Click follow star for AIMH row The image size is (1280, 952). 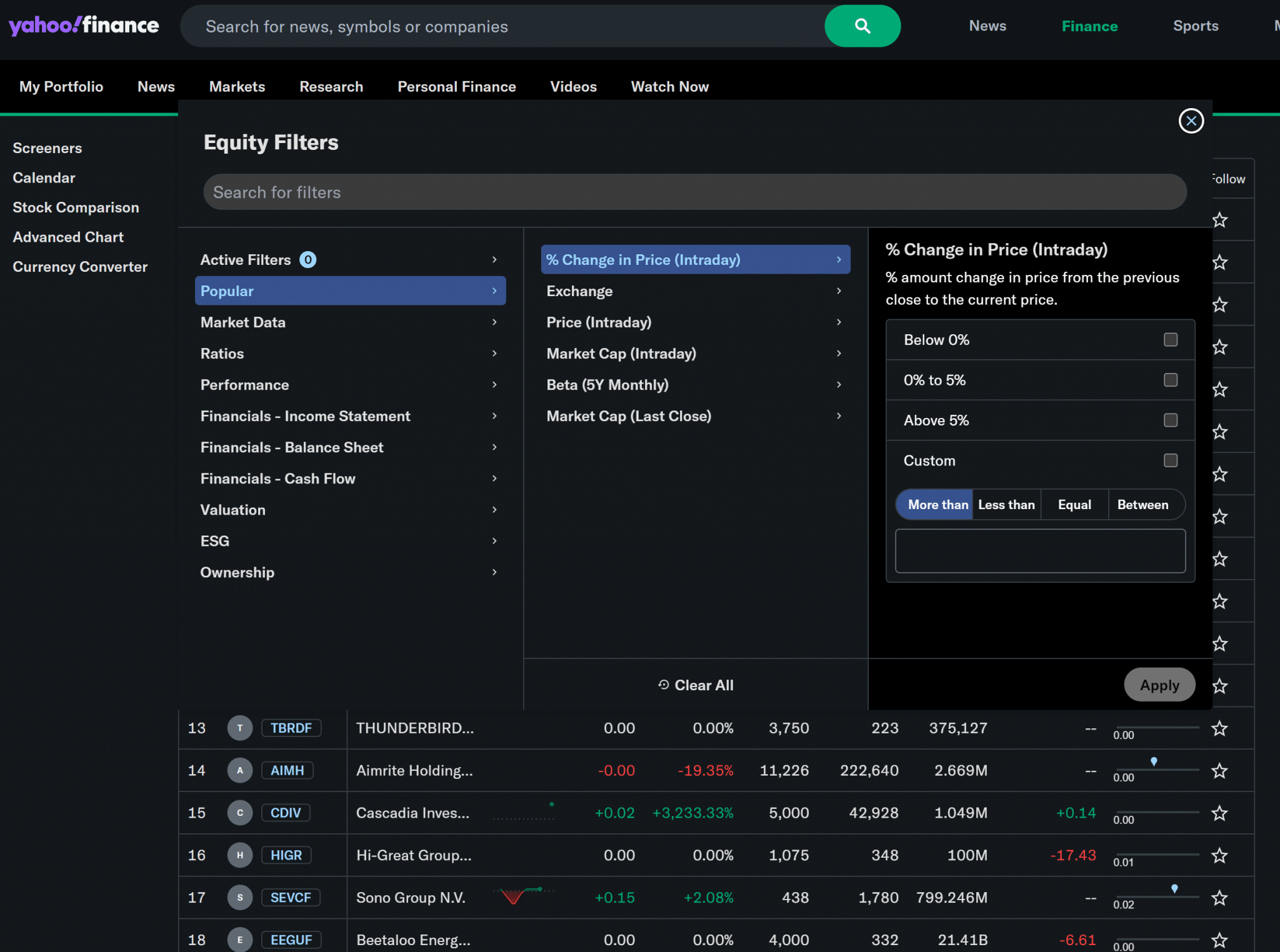pyautogui.click(x=1219, y=771)
